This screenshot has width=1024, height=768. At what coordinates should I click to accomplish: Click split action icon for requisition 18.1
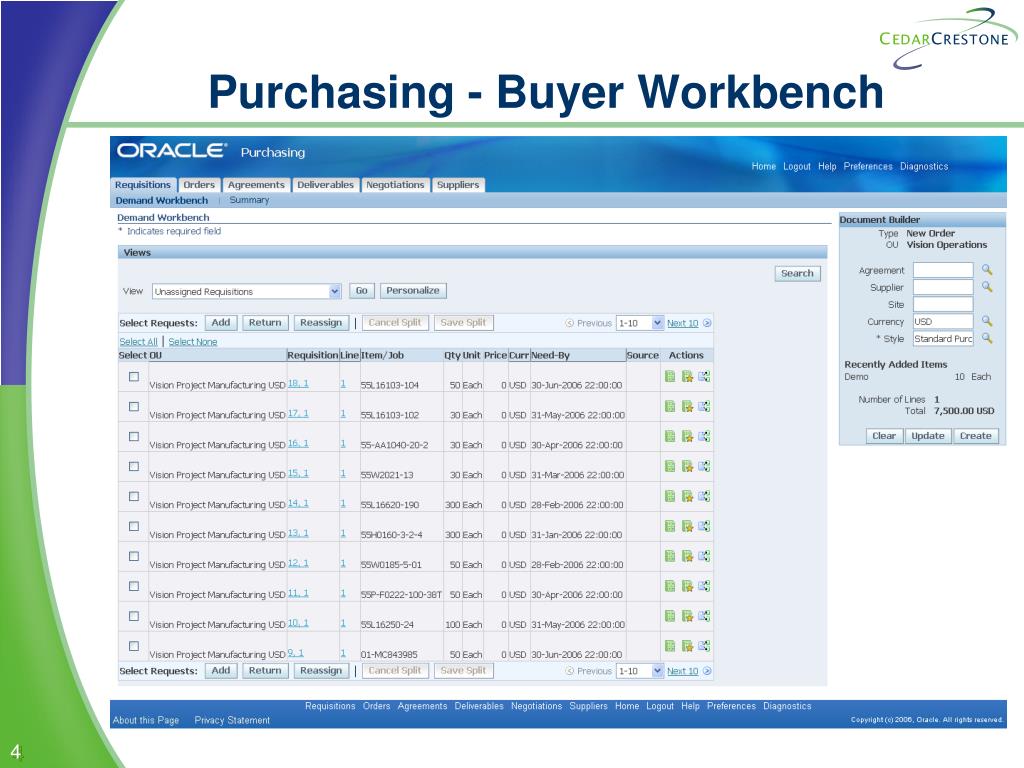pos(704,376)
